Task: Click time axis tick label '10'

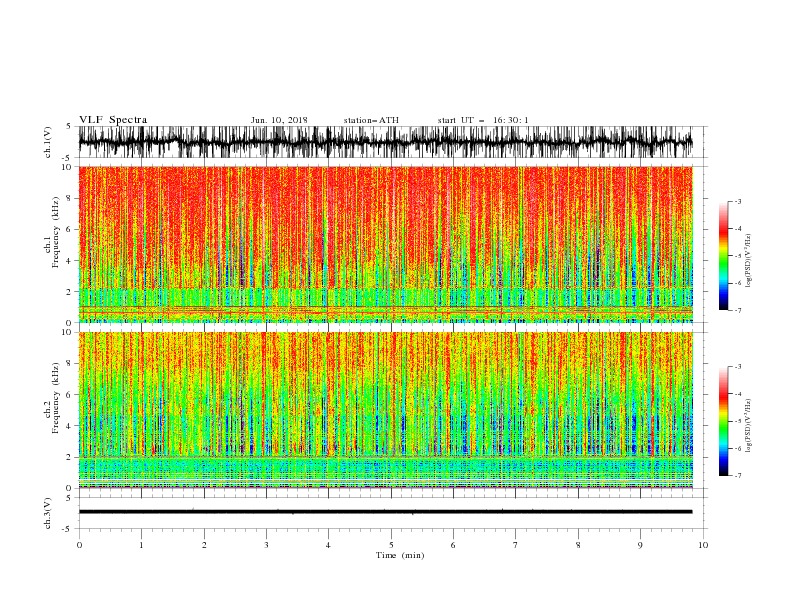Action: [x=703, y=545]
